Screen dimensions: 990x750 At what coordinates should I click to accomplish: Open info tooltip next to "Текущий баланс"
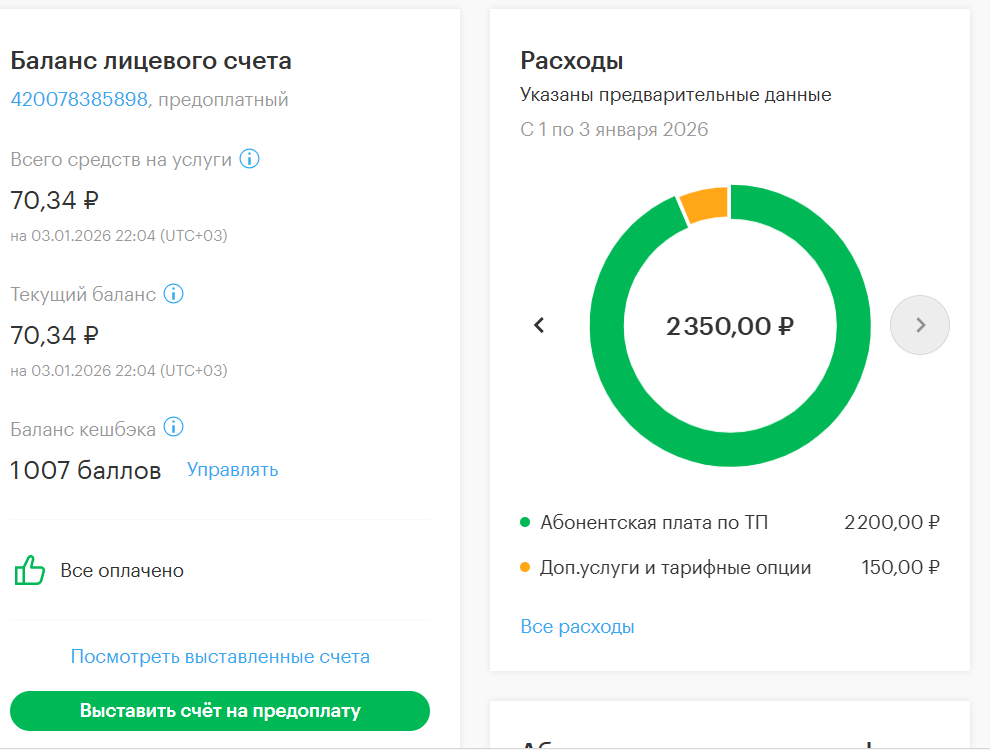pyautogui.click(x=174, y=294)
